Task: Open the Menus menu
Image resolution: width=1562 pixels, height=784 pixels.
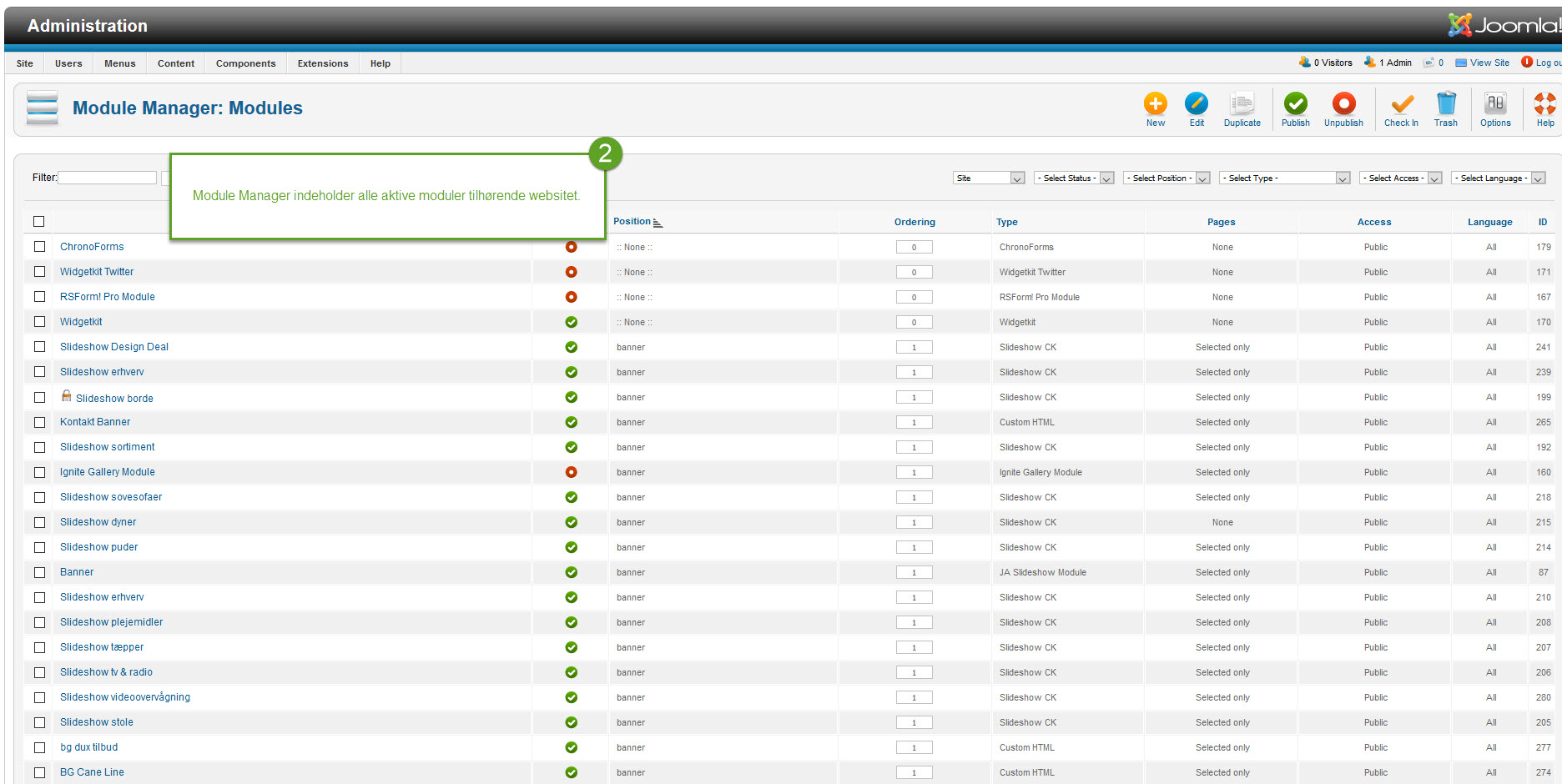Action: 120,63
